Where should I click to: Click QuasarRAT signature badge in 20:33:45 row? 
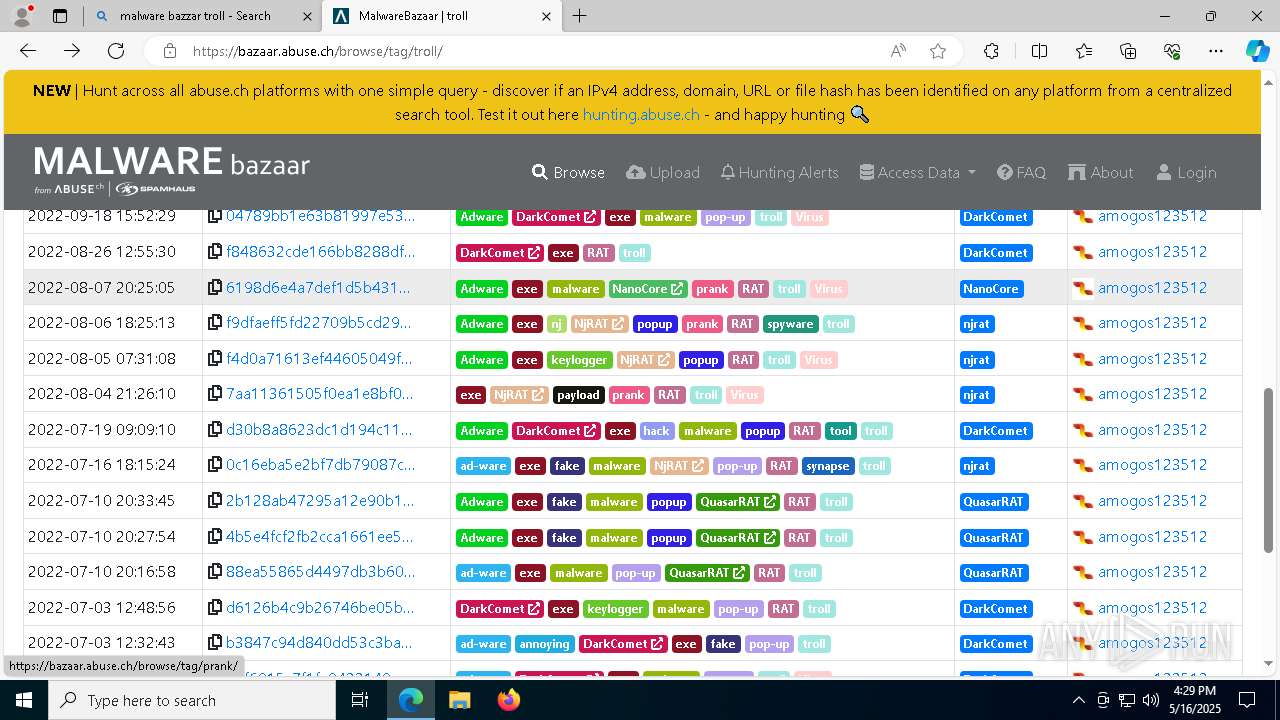tap(993, 502)
